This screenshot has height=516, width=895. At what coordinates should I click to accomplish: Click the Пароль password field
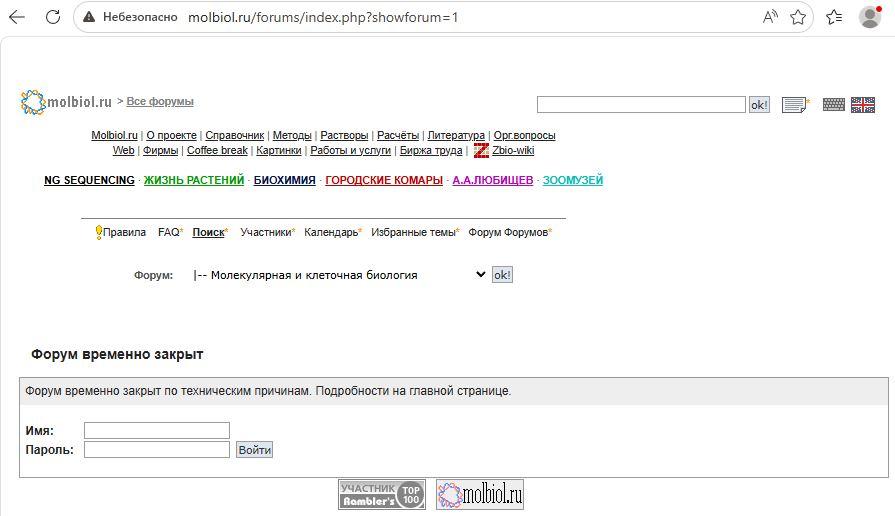click(157, 450)
